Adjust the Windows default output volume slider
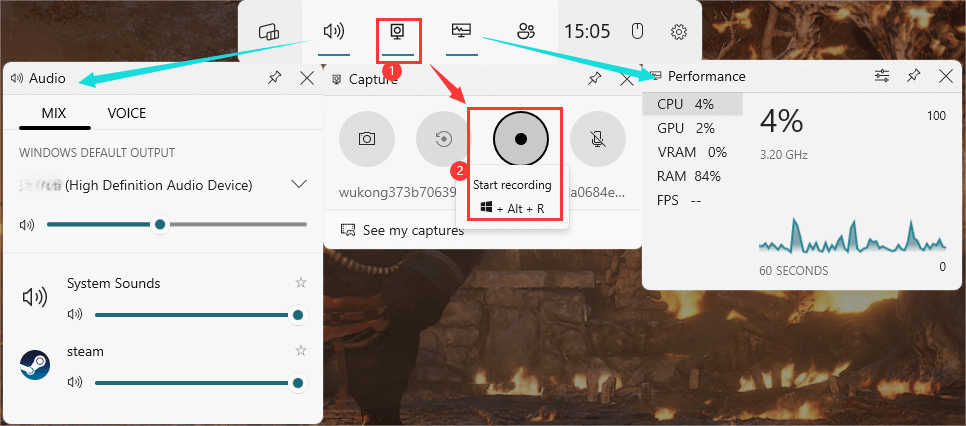This screenshot has height=426, width=966. [177, 225]
